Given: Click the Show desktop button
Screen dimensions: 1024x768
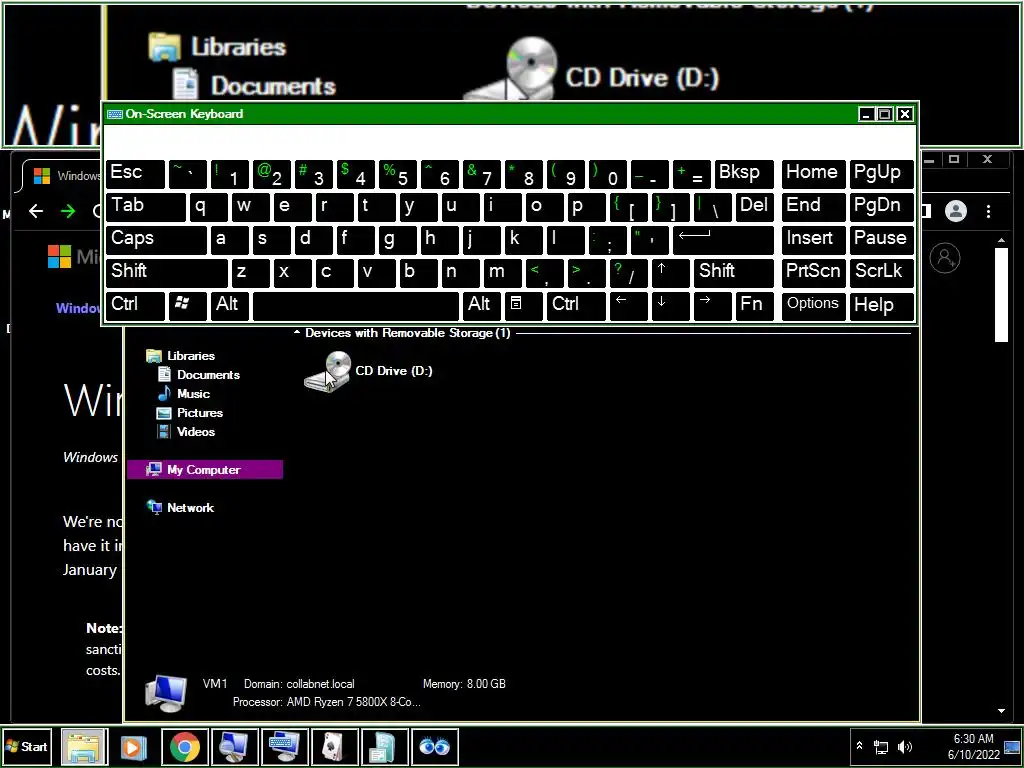Looking at the screenshot, I should pyautogui.click(x=1012, y=746).
